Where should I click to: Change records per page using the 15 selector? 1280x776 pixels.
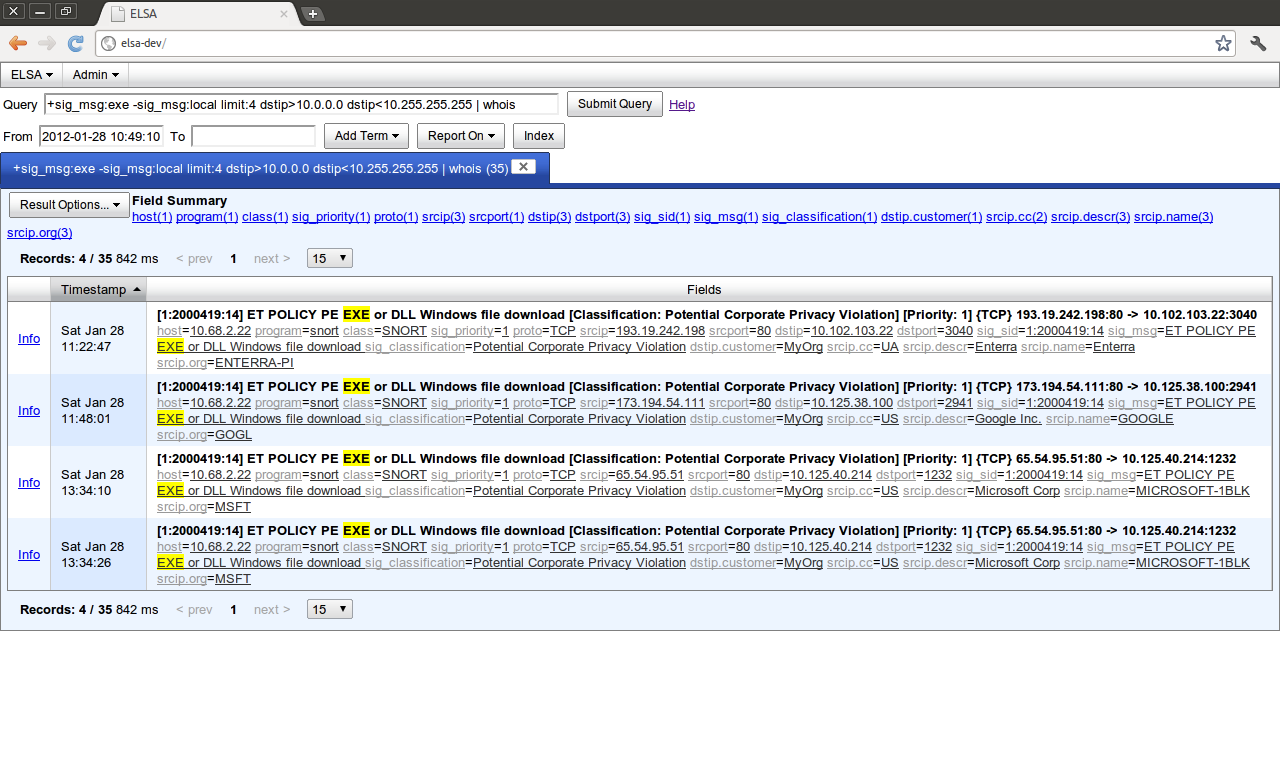329,257
